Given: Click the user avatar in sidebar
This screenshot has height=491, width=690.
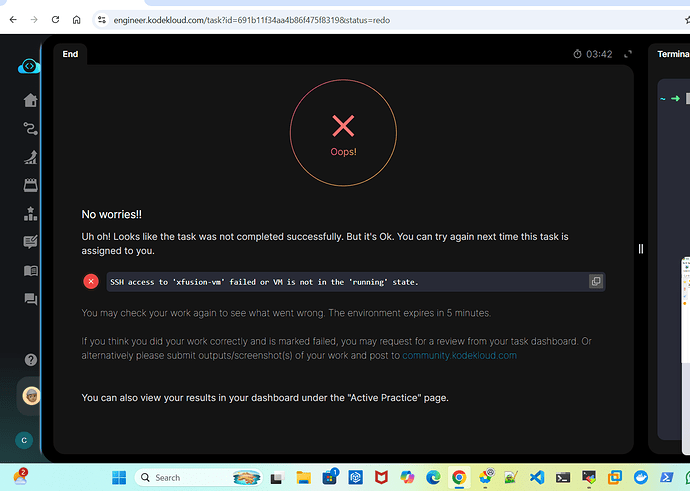Looking at the screenshot, I should [x=31, y=396].
